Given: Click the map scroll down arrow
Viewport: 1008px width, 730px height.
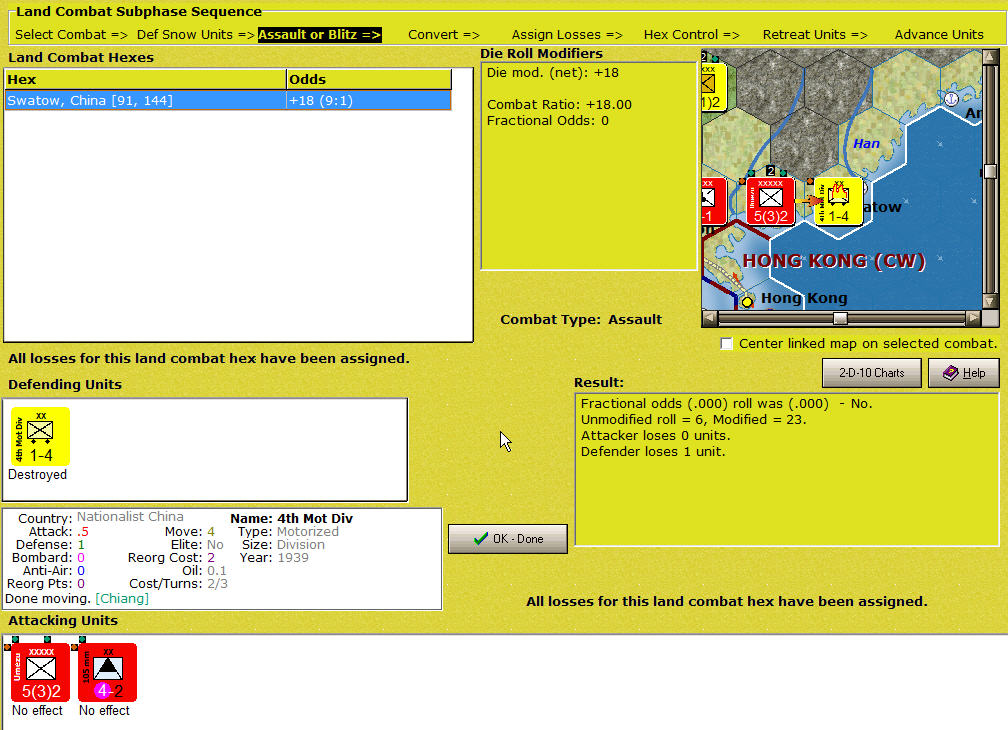Looking at the screenshot, I should (990, 301).
